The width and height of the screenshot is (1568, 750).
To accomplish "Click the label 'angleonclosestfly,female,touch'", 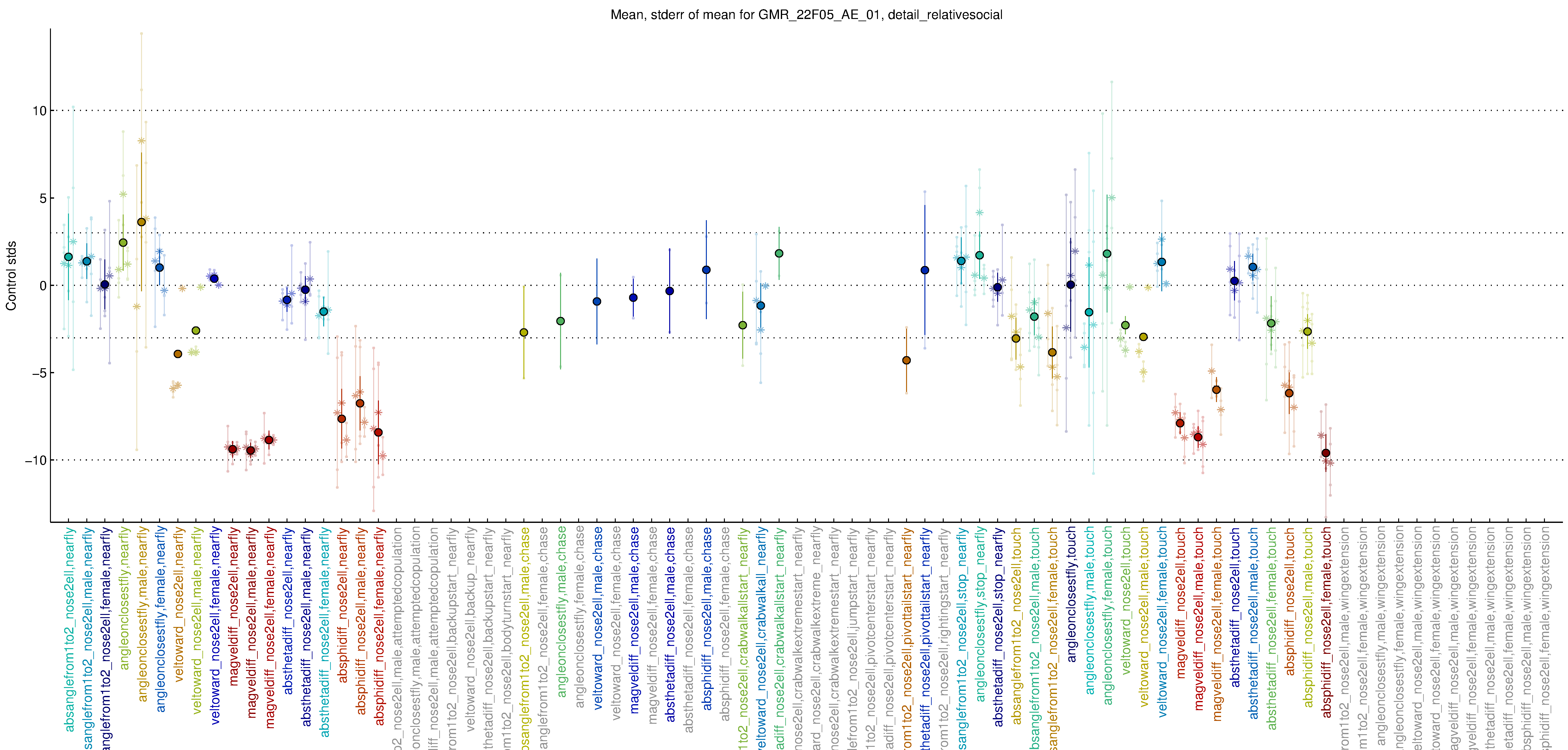I will pos(1108,616).
